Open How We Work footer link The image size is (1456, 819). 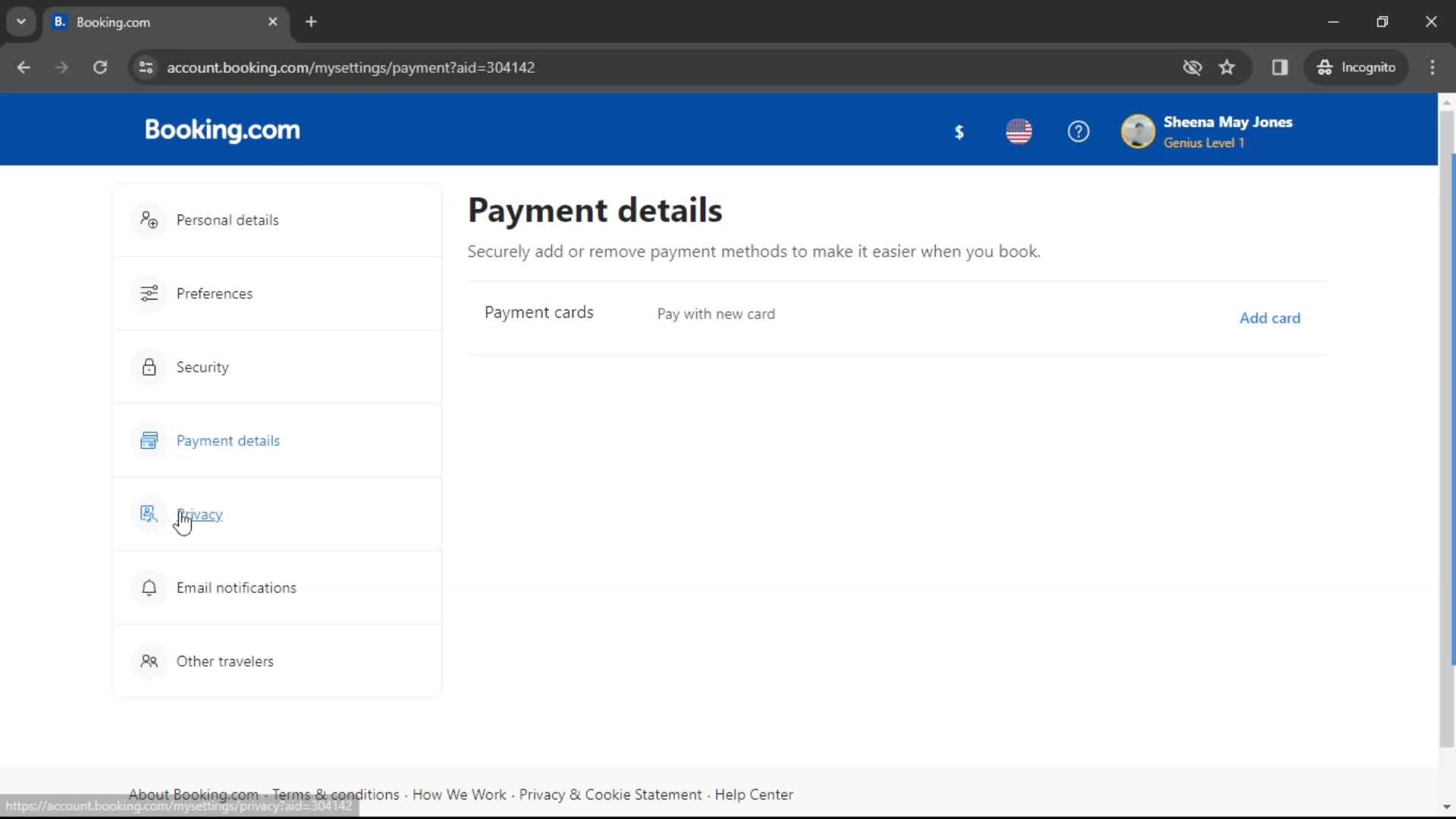tap(460, 794)
